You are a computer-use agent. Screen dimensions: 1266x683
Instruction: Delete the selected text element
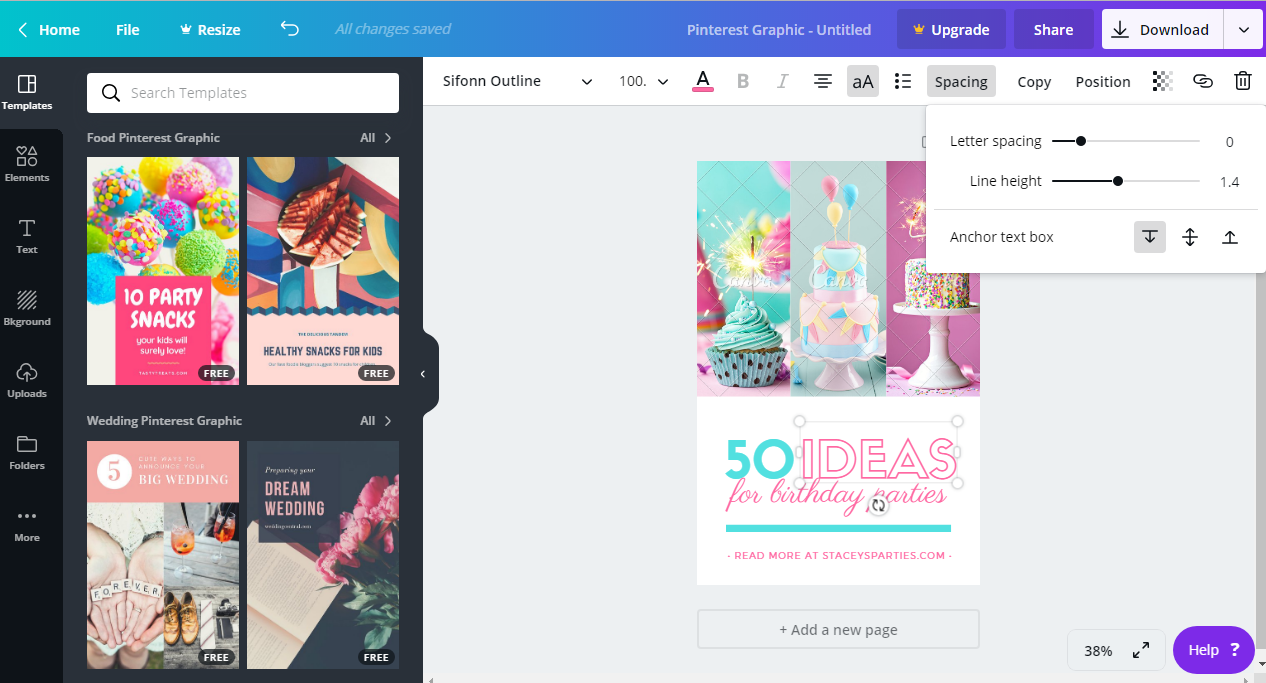(x=1243, y=81)
